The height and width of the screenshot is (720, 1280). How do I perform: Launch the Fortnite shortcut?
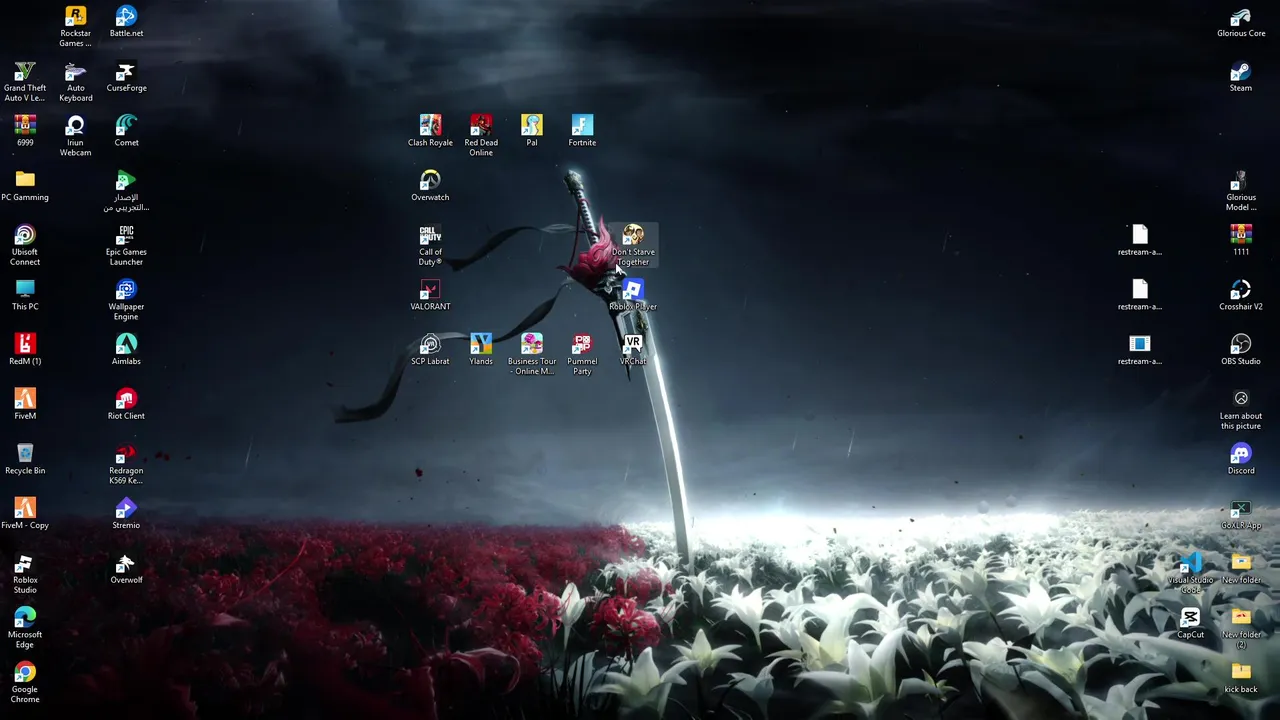[582, 130]
